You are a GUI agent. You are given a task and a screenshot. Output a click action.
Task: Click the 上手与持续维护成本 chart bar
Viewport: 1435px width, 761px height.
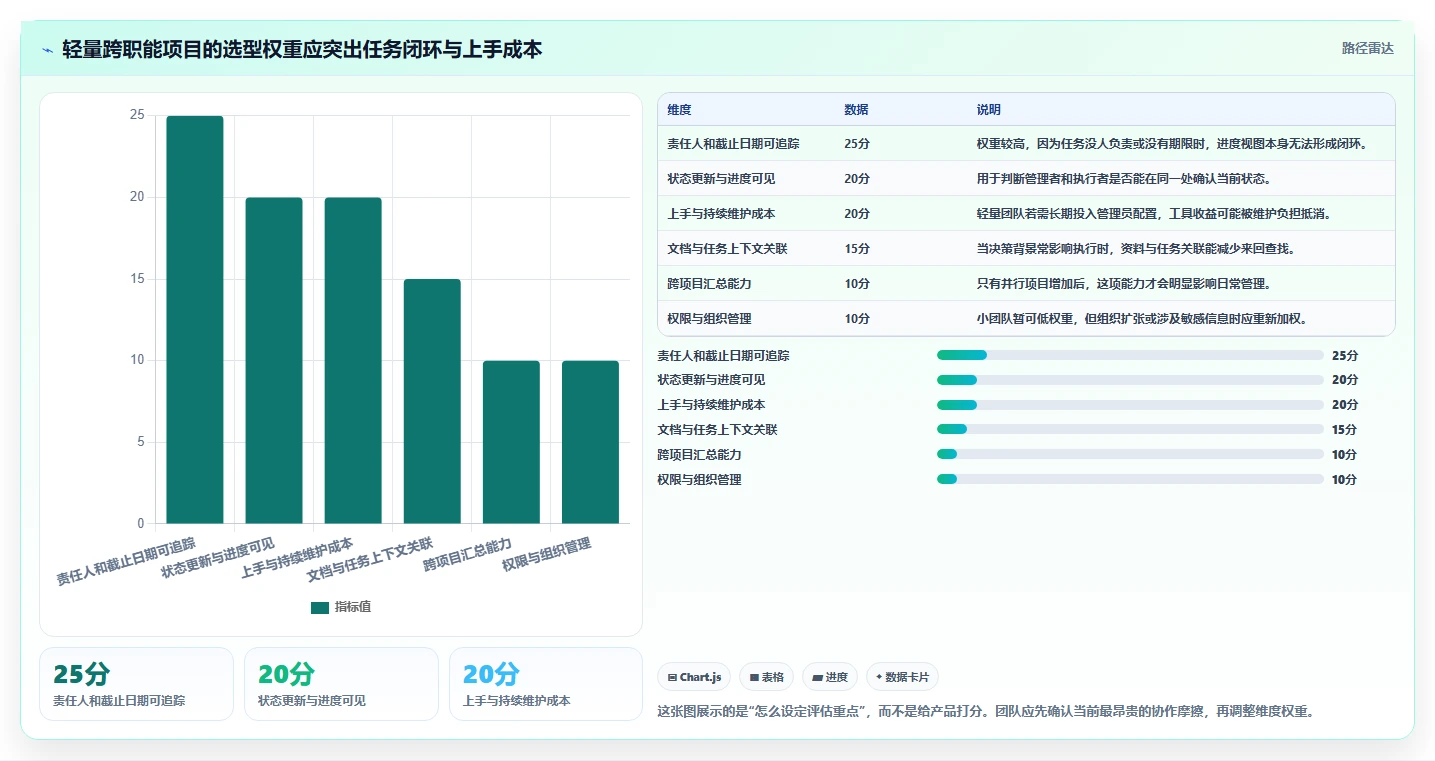pyautogui.click(x=353, y=360)
